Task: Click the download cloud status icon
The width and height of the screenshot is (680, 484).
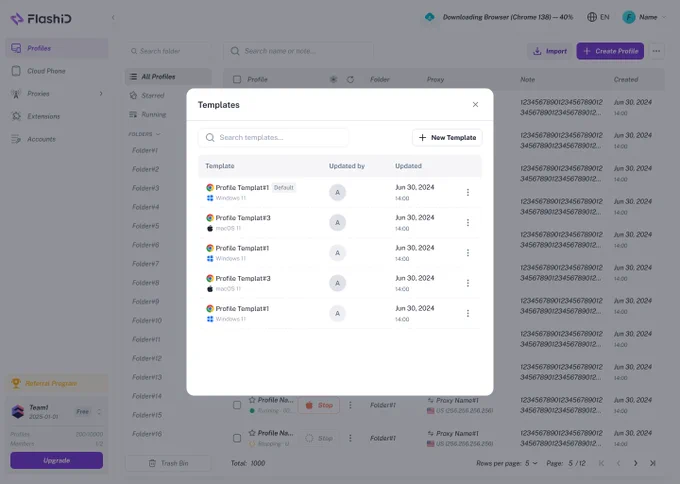Action: [x=429, y=17]
